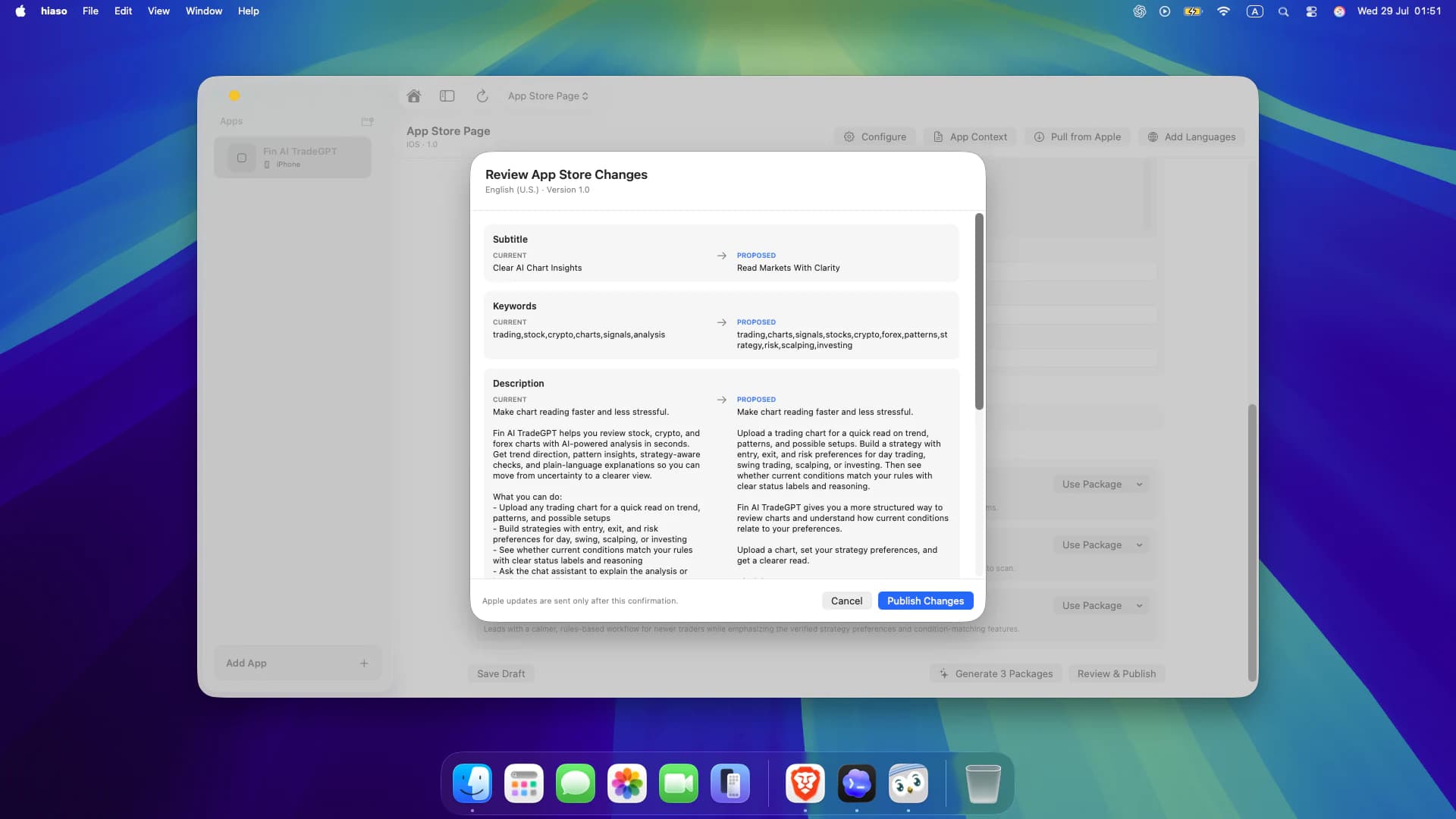
Task: Click Publish Changes
Action: click(925, 601)
